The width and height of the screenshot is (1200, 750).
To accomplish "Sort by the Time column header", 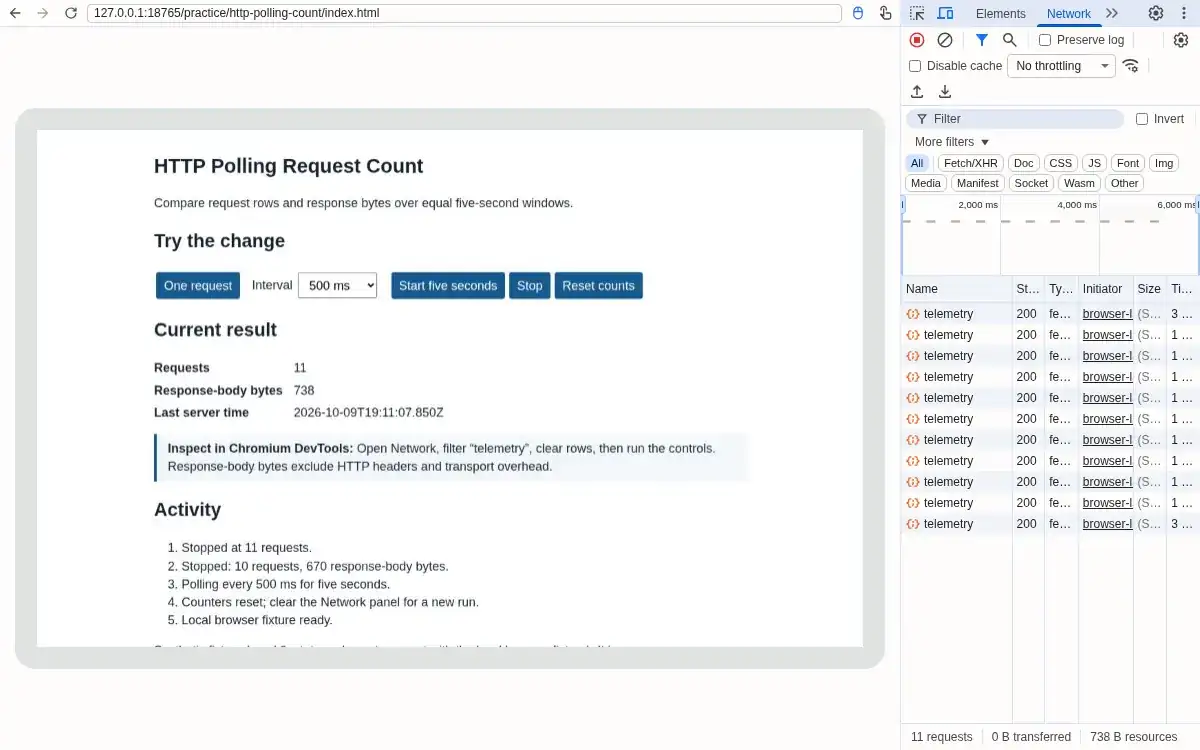I will click(1182, 289).
